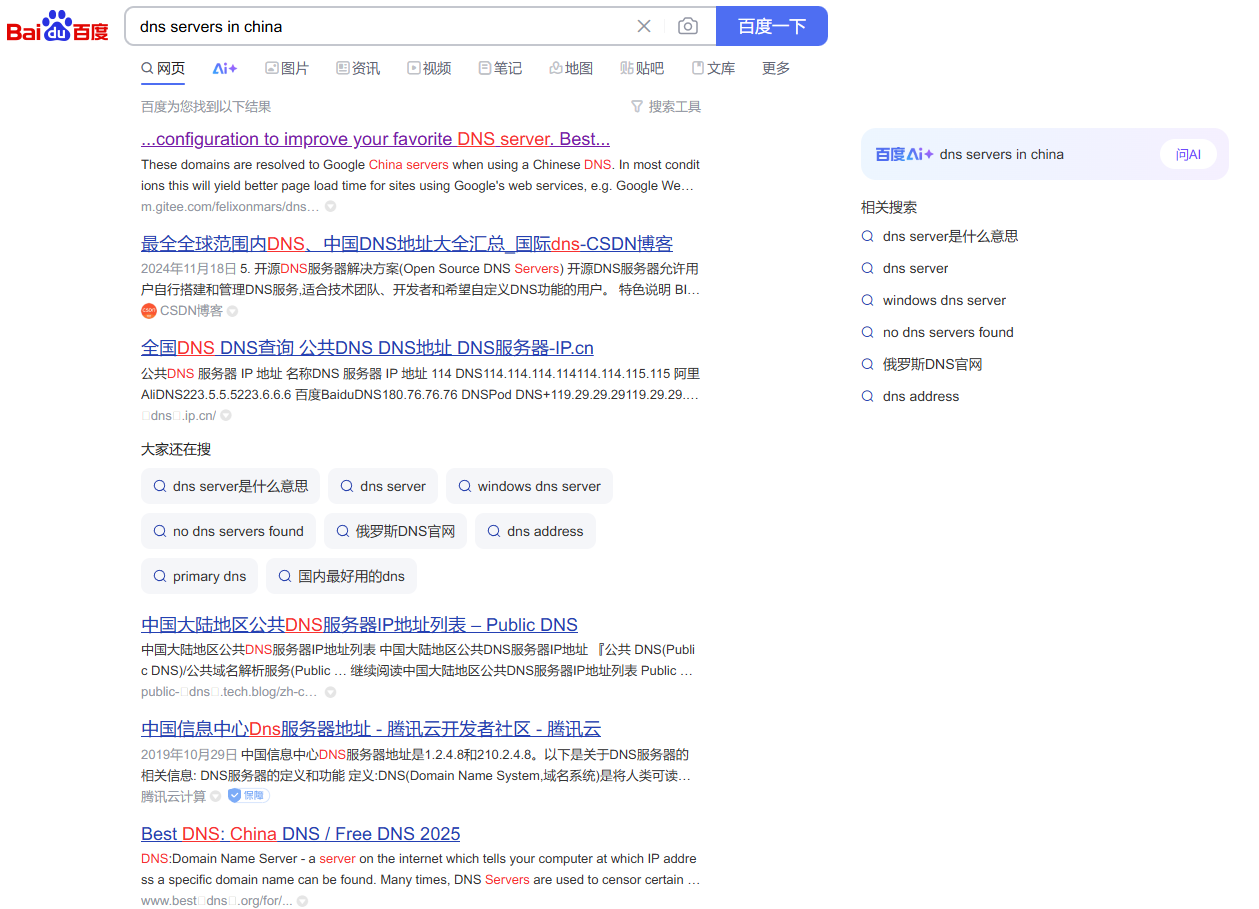Click the CSDN博客 source name
The image size is (1259, 909).
click(191, 311)
